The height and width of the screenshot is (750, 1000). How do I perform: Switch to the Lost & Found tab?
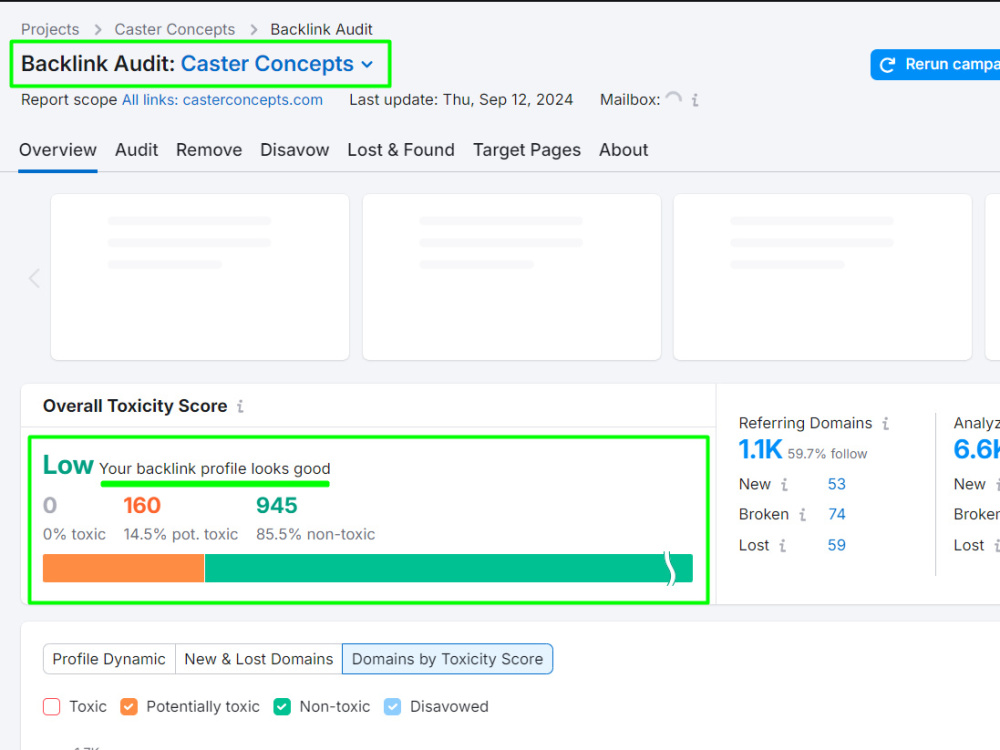(401, 150)
